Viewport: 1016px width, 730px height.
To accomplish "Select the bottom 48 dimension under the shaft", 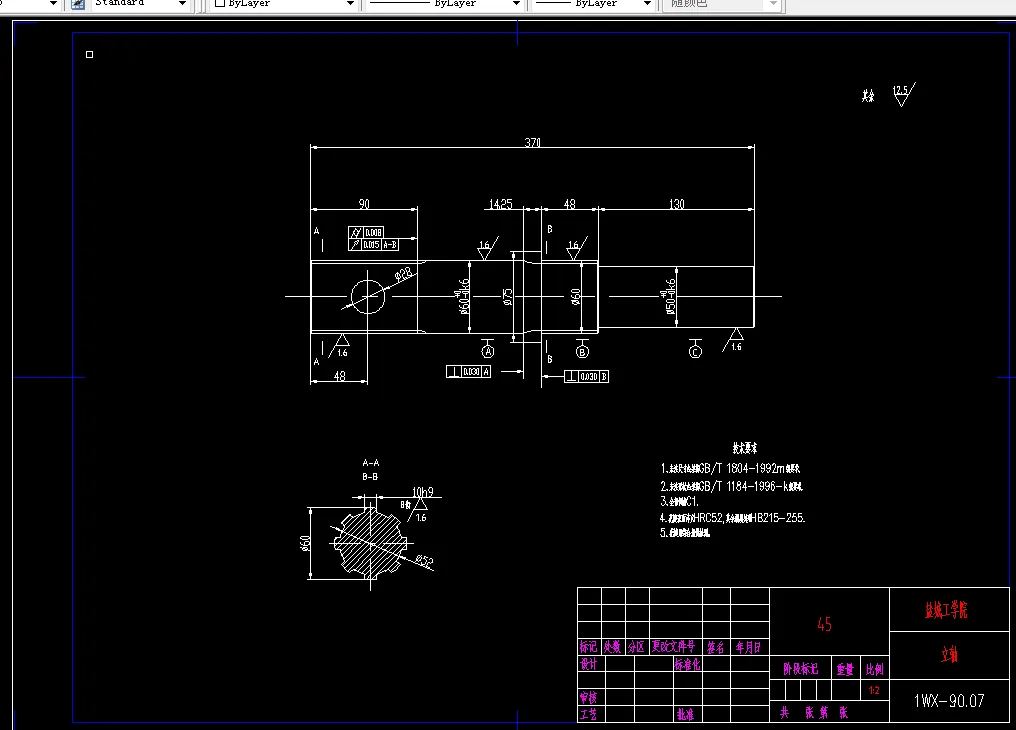I will coord(340,376).
